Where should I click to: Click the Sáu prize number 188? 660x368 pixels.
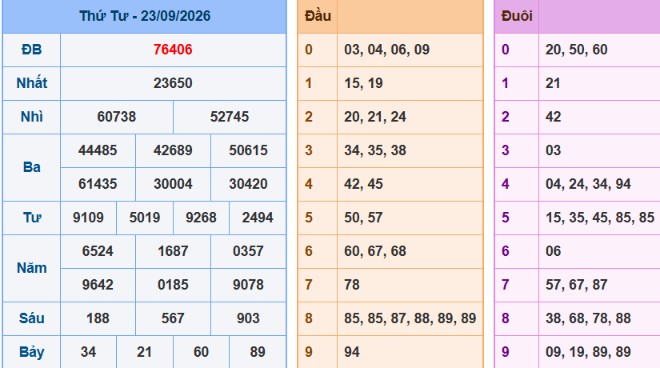(x=98, y=318)
